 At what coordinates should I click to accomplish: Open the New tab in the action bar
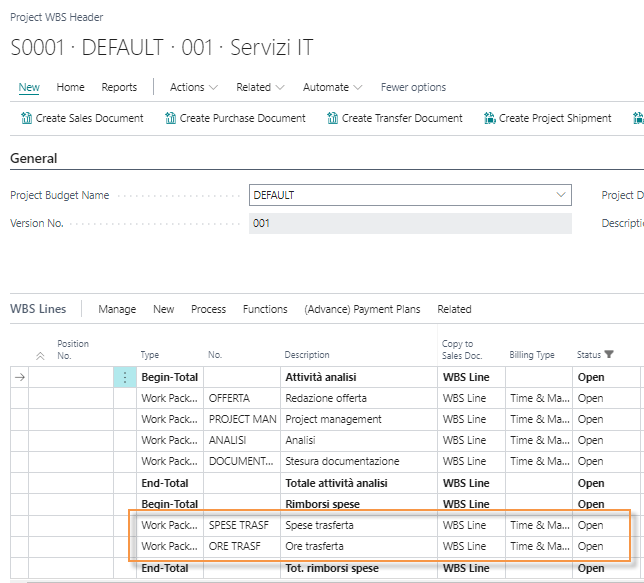[29, 87]
